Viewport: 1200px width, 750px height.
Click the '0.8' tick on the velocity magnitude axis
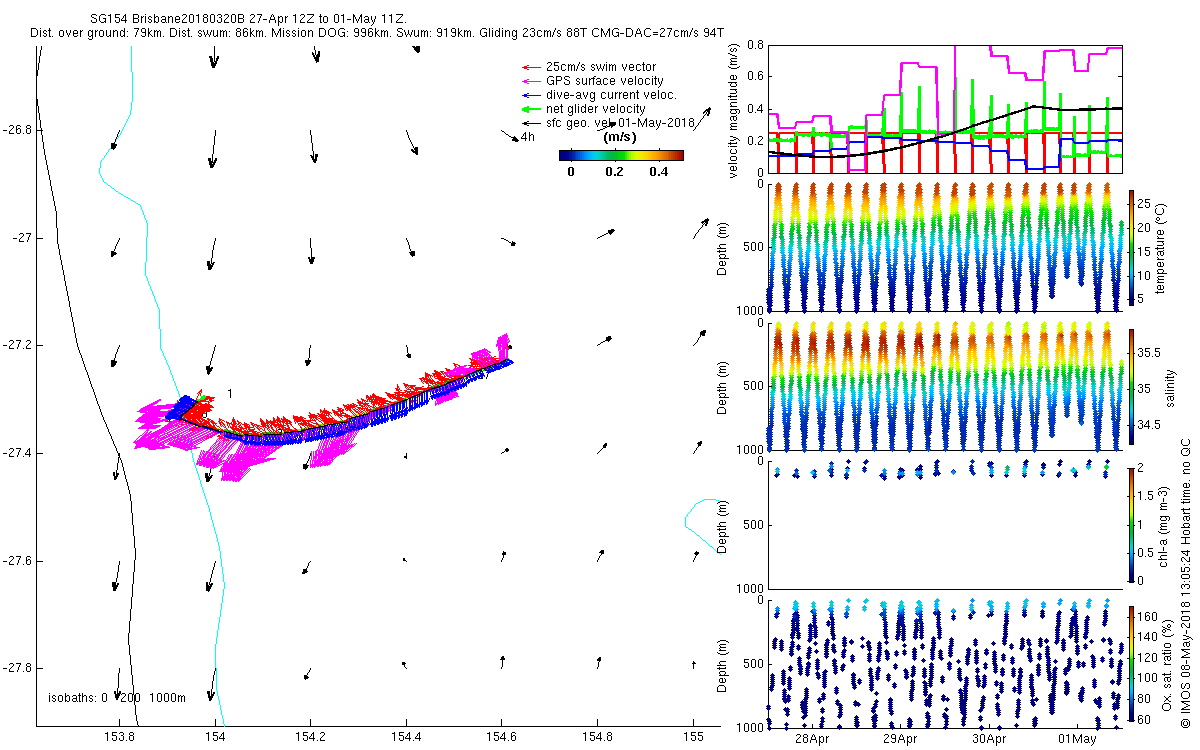coord(756,46)
